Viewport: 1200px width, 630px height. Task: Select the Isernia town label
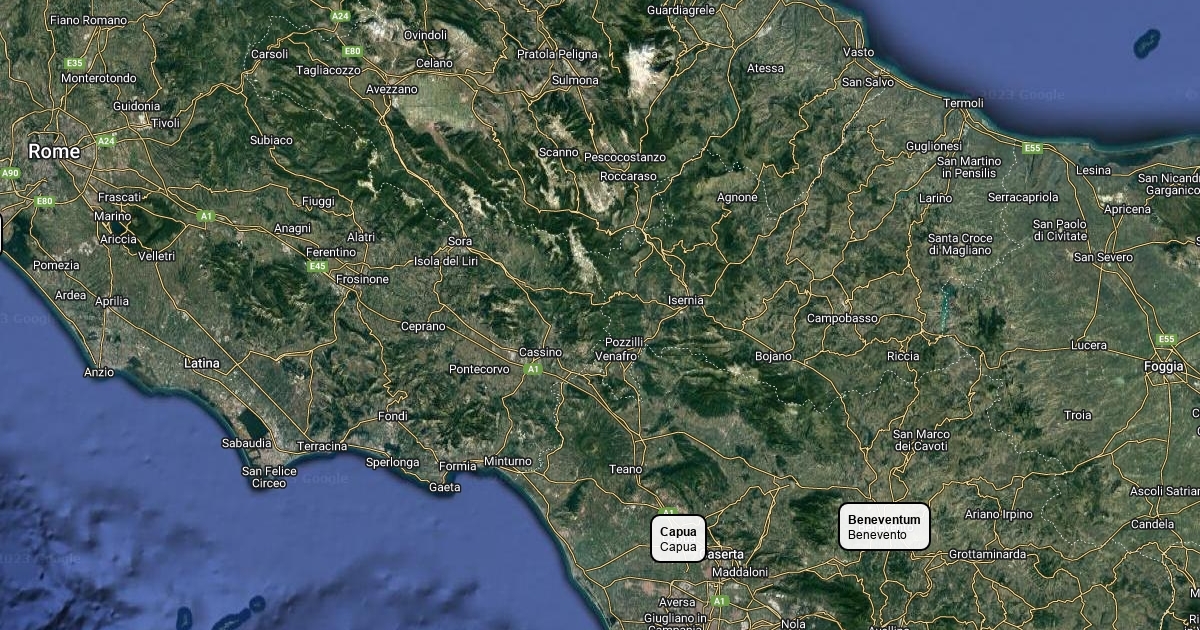click(686, 300)
